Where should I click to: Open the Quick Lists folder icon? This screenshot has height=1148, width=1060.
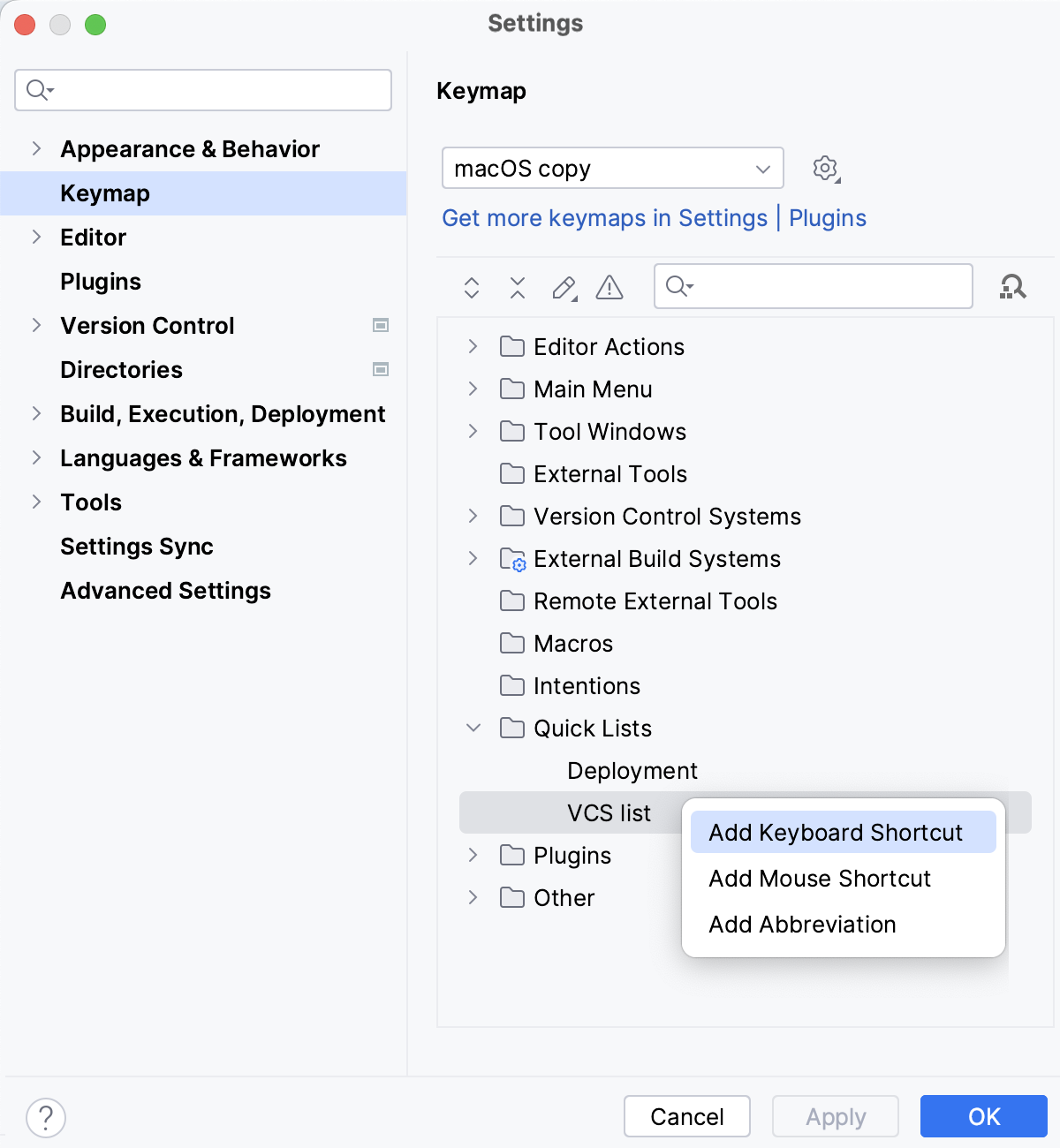(x=512, y=728)
